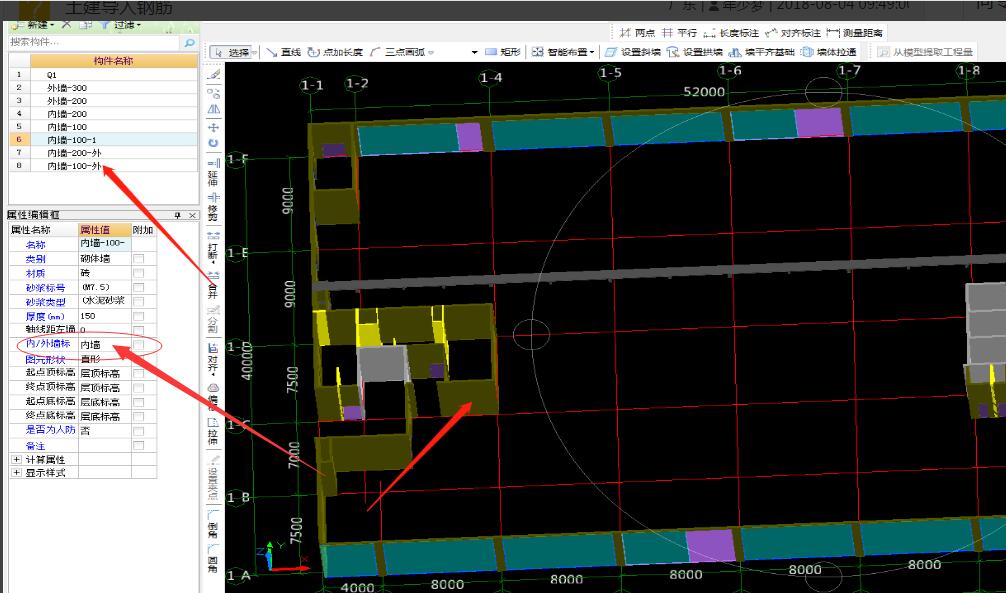Image resolution: width=1006 pixels, height=593 pixels.
Task: Expand the 显示样式 group
Action: click(x=17, y=472)
